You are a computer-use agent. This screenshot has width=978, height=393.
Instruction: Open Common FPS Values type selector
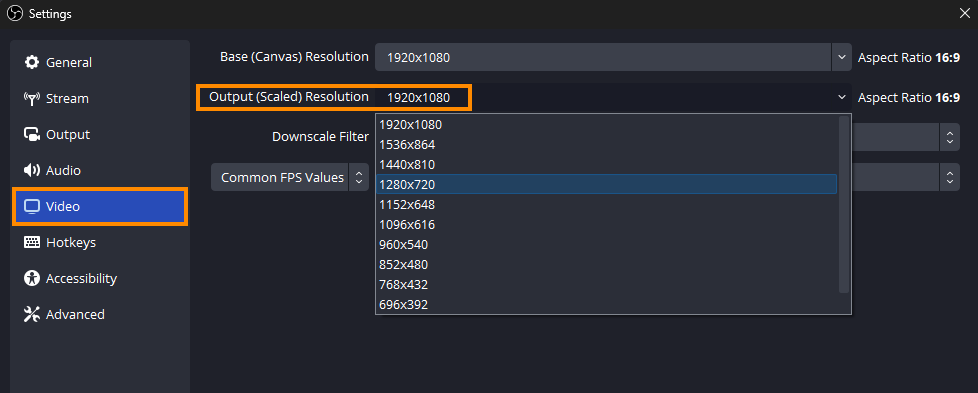pyautogui.click(x=289, y=178)
